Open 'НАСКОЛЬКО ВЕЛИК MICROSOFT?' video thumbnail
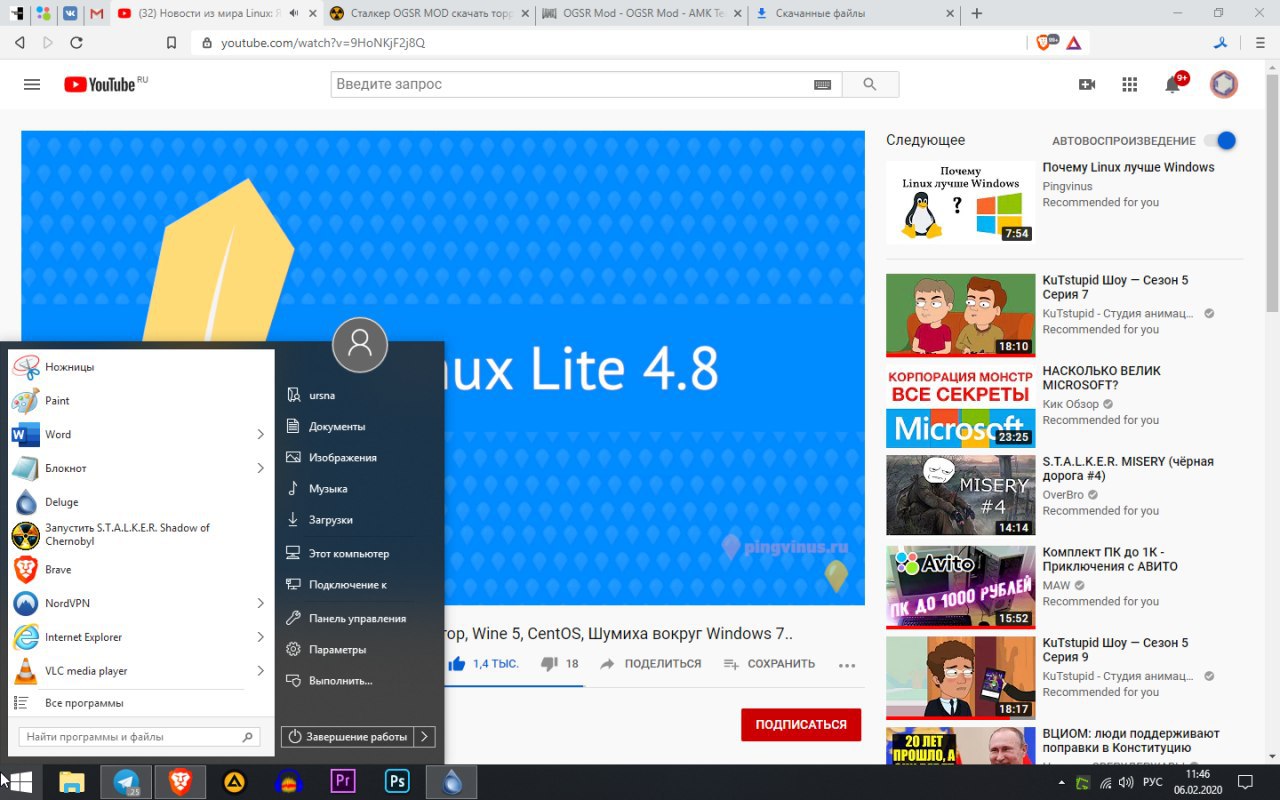 click(961, 406)
